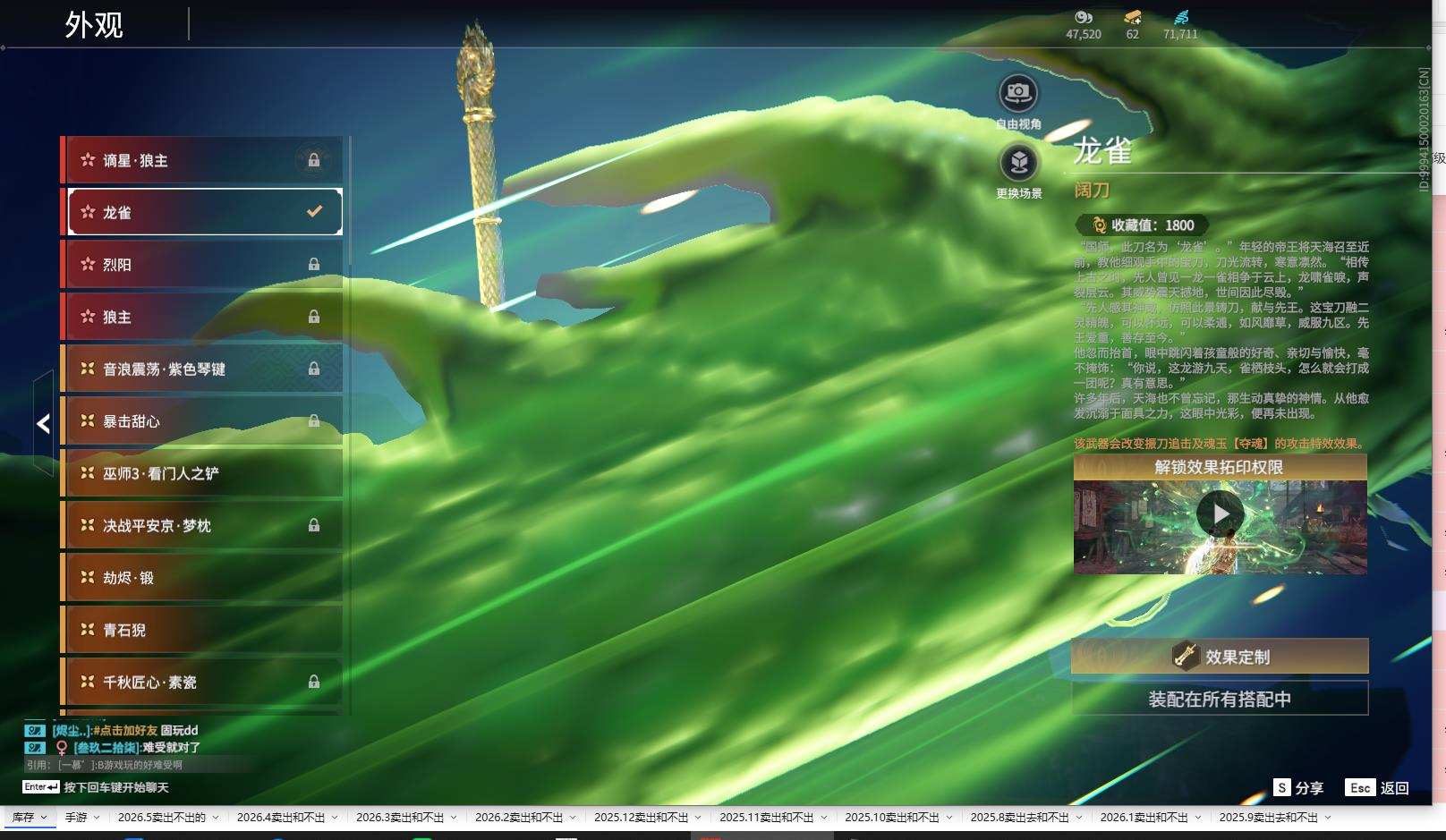Open dropdown arrow on the 手游 sheet tab
Image resolution: width=1446 pixels, height=840 pixels.
click(x=95, y=817)
